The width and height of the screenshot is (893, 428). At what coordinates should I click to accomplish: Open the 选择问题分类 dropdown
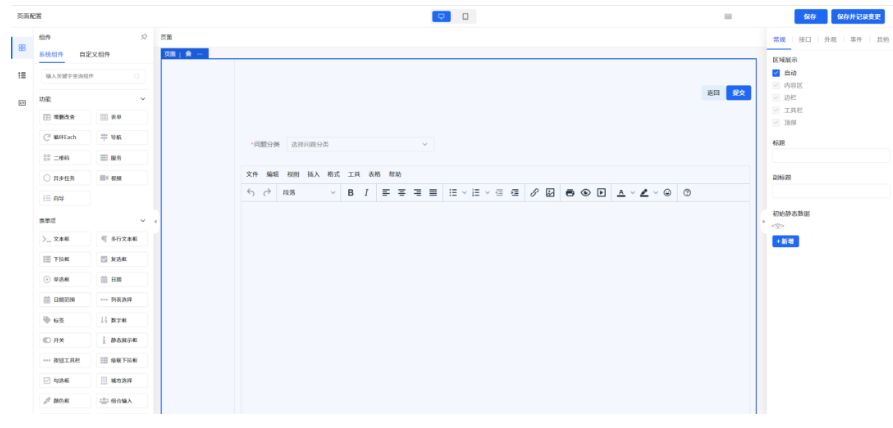[x=360, y=145]
